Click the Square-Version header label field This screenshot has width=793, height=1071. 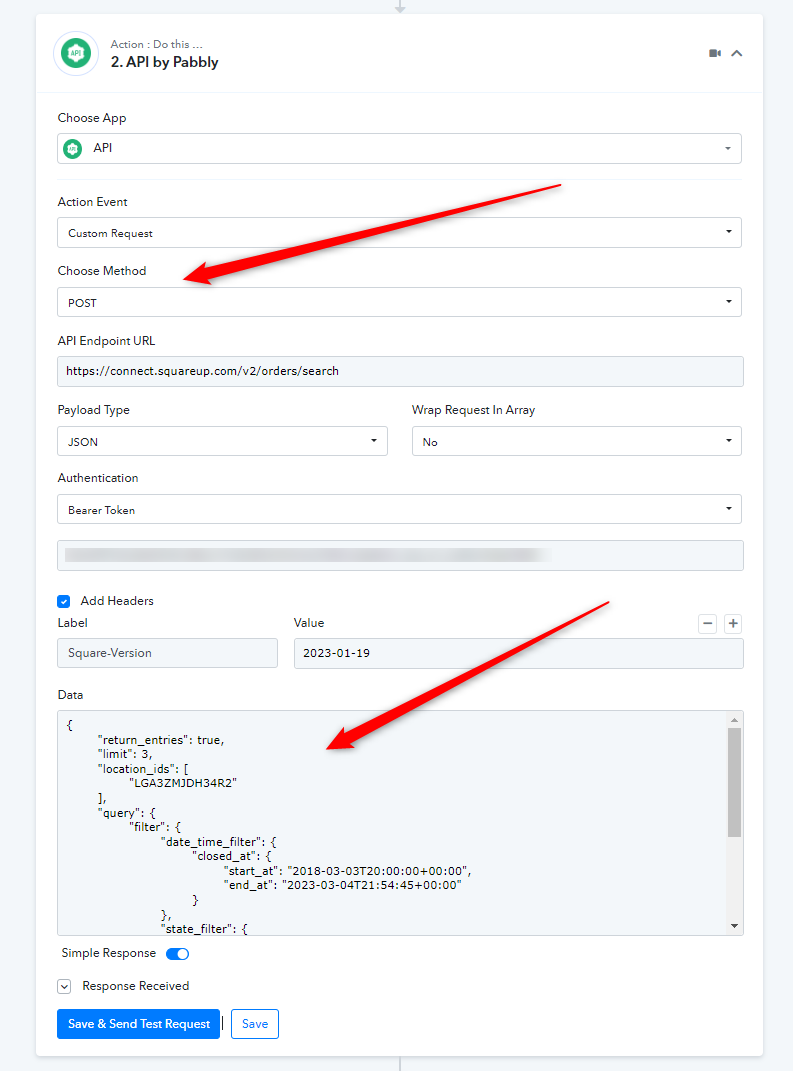167,653
